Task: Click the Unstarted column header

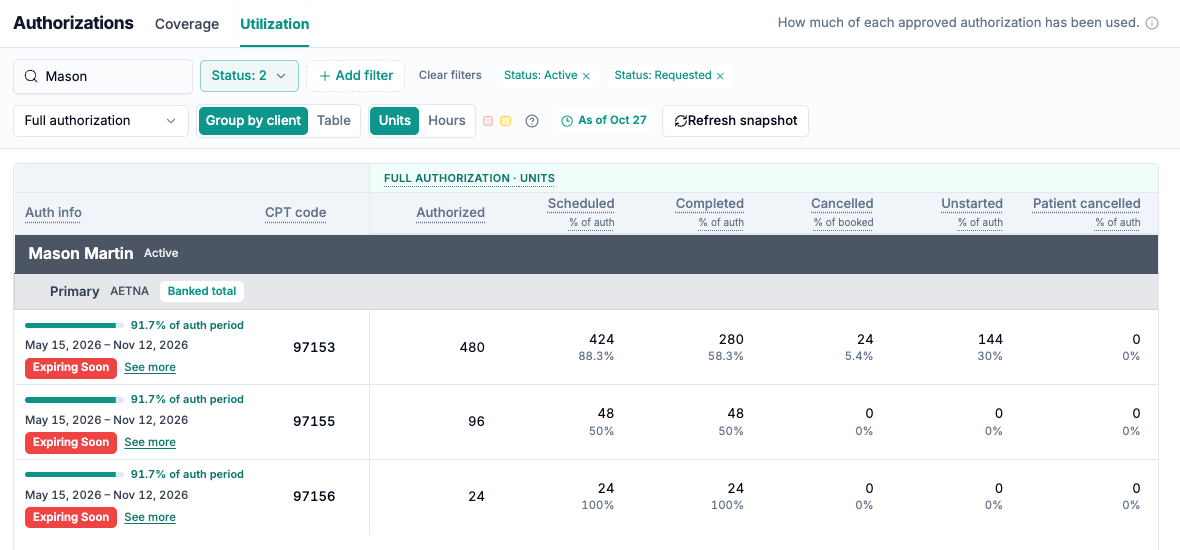Action: click(972, 203)
